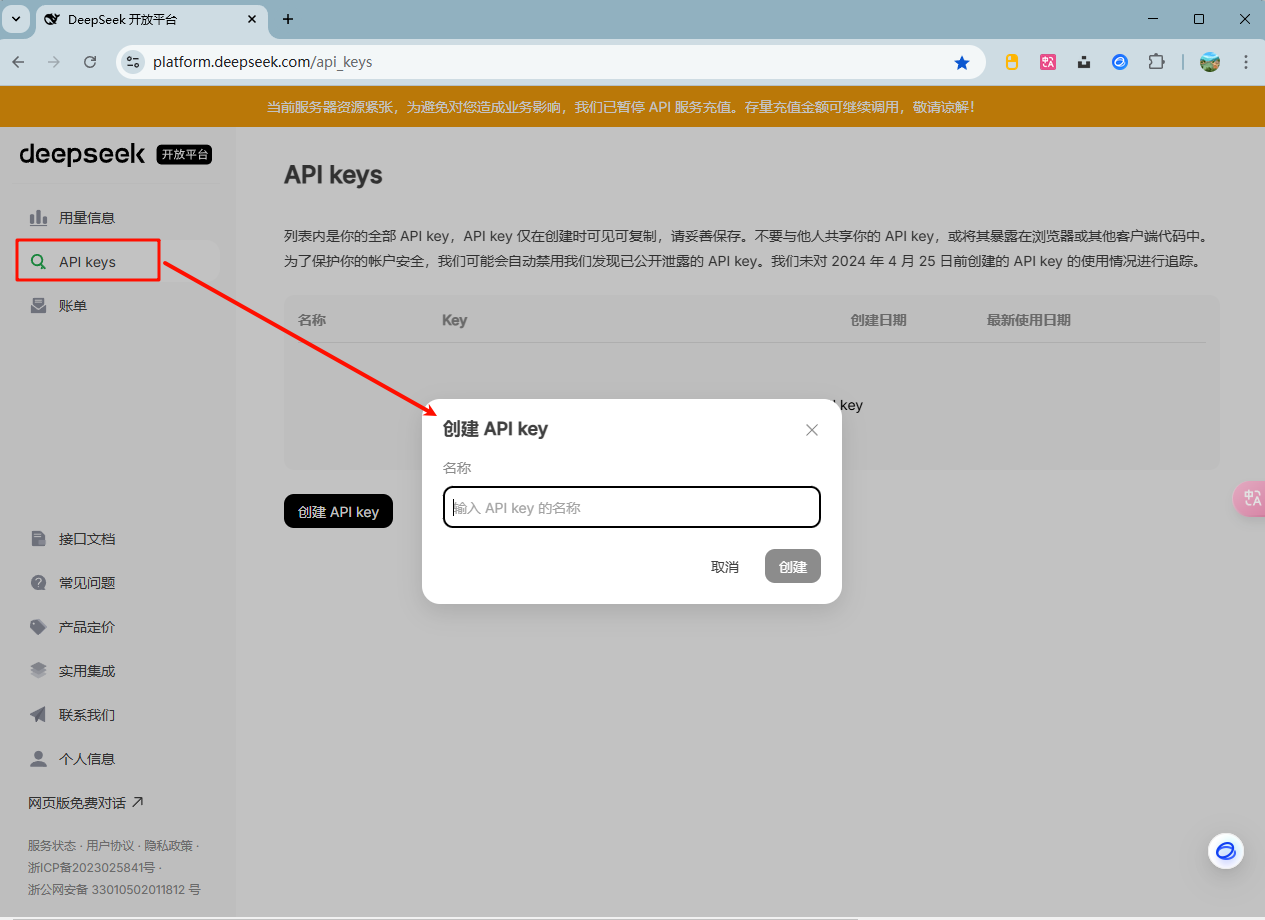Click the 名称 label in the dialog
The image size is (1265, 920).
click(457, 468)
